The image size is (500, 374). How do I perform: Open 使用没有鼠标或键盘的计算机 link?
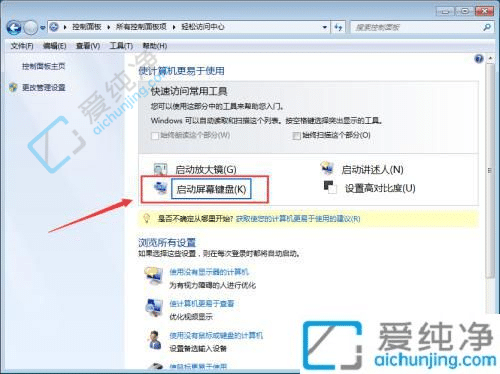coord(216,335)
